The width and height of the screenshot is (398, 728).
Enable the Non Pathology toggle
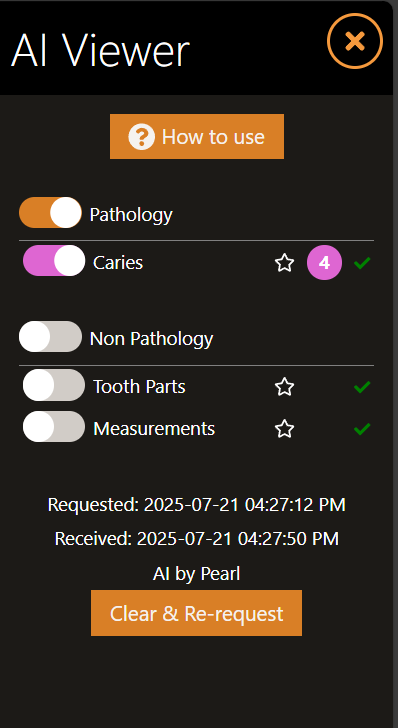pyautogui.click(x=50, y=337)
